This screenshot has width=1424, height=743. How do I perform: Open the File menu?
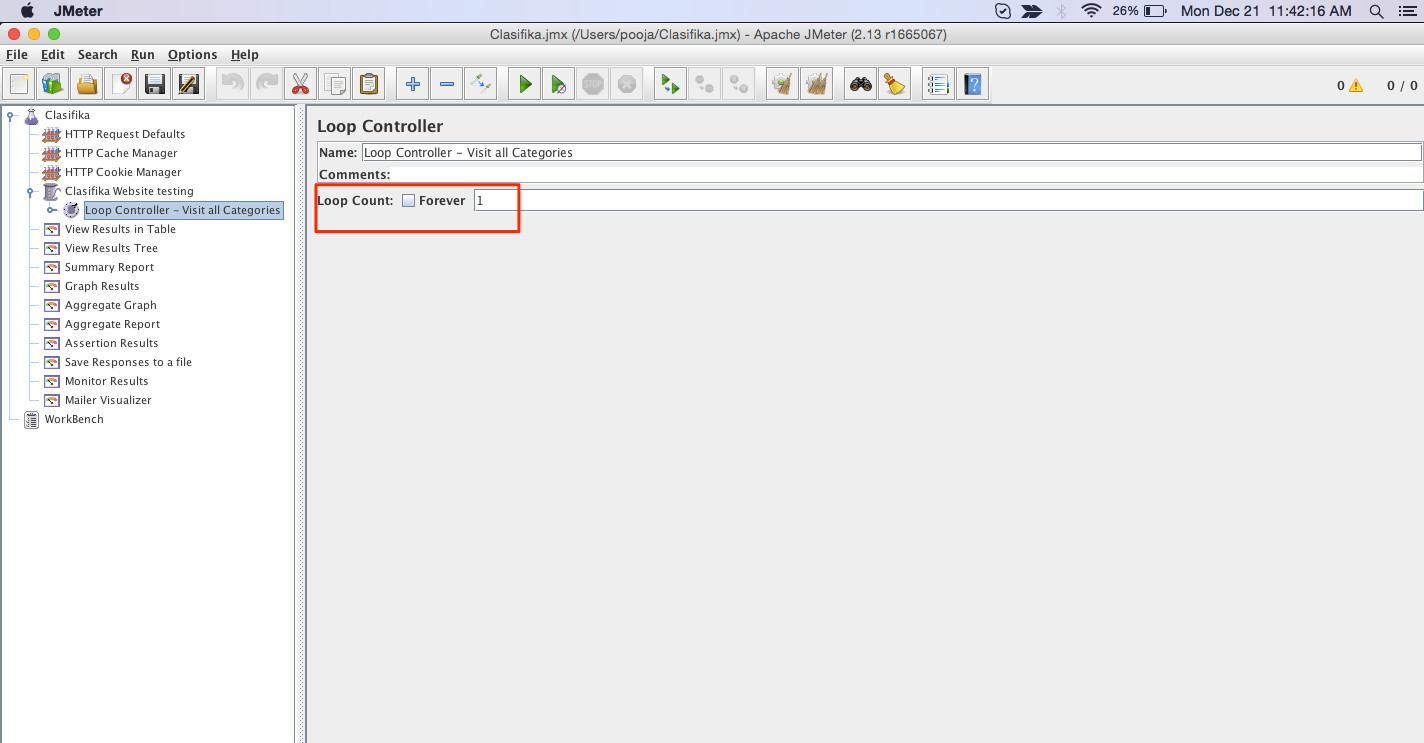click(x=17, y=55)
